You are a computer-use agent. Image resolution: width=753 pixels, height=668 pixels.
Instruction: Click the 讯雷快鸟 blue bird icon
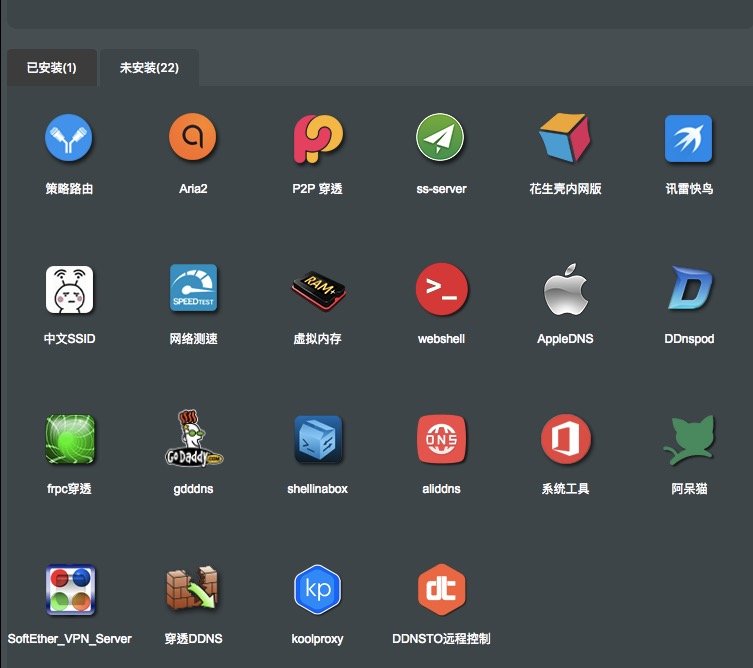[689, 138]
